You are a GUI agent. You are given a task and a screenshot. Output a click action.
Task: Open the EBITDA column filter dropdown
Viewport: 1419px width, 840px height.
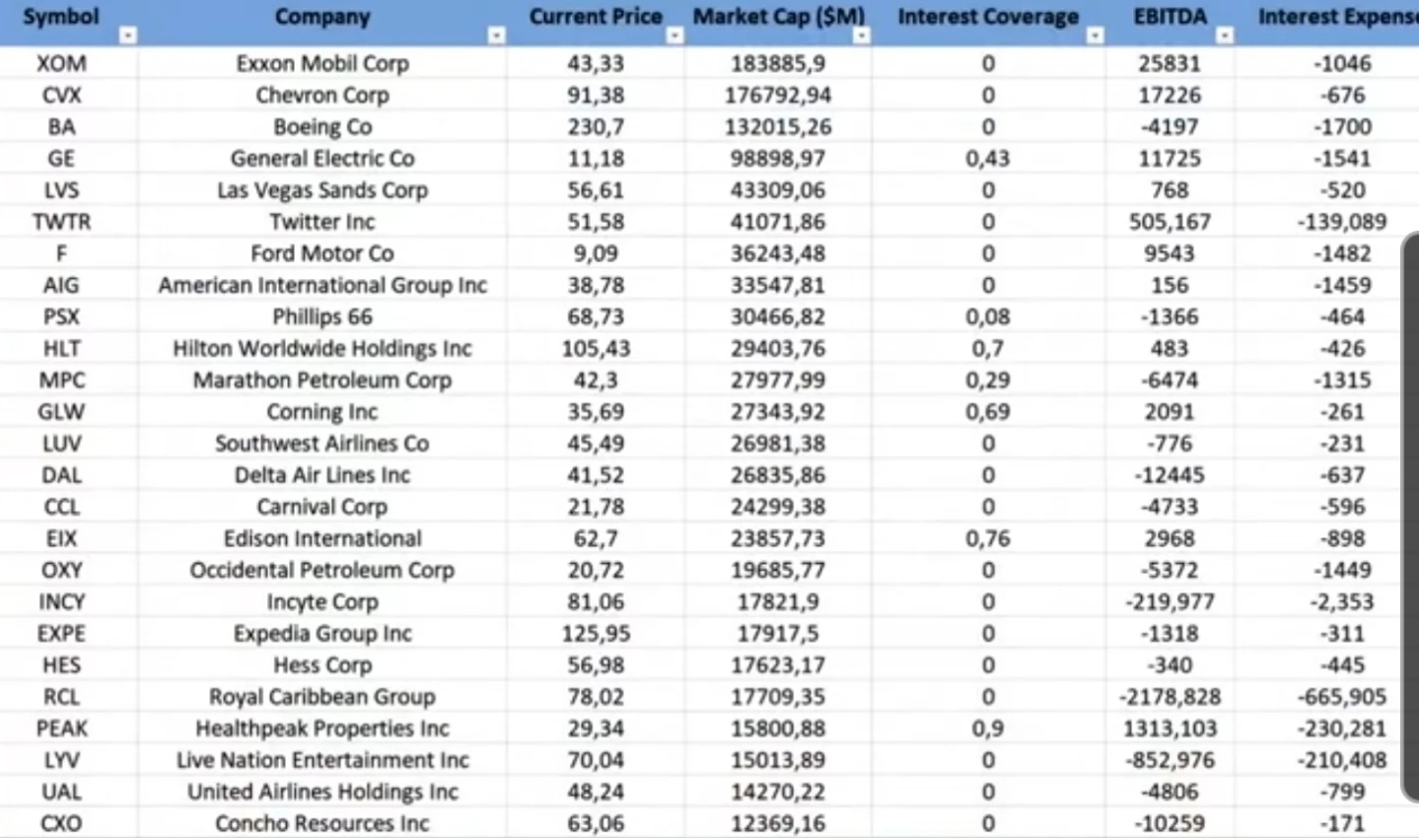[1224, 36]
